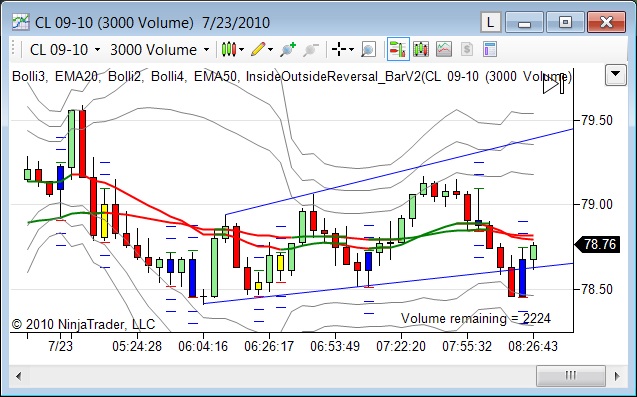Screen dimensions: 637x397
Task: Click the Volume remaining = 2224 text
Action: [476, 318]
